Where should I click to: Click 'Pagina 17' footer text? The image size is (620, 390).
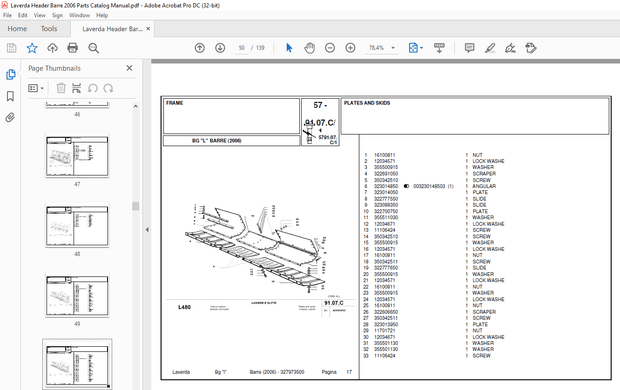pyautogui.click(x=336, y=372)
